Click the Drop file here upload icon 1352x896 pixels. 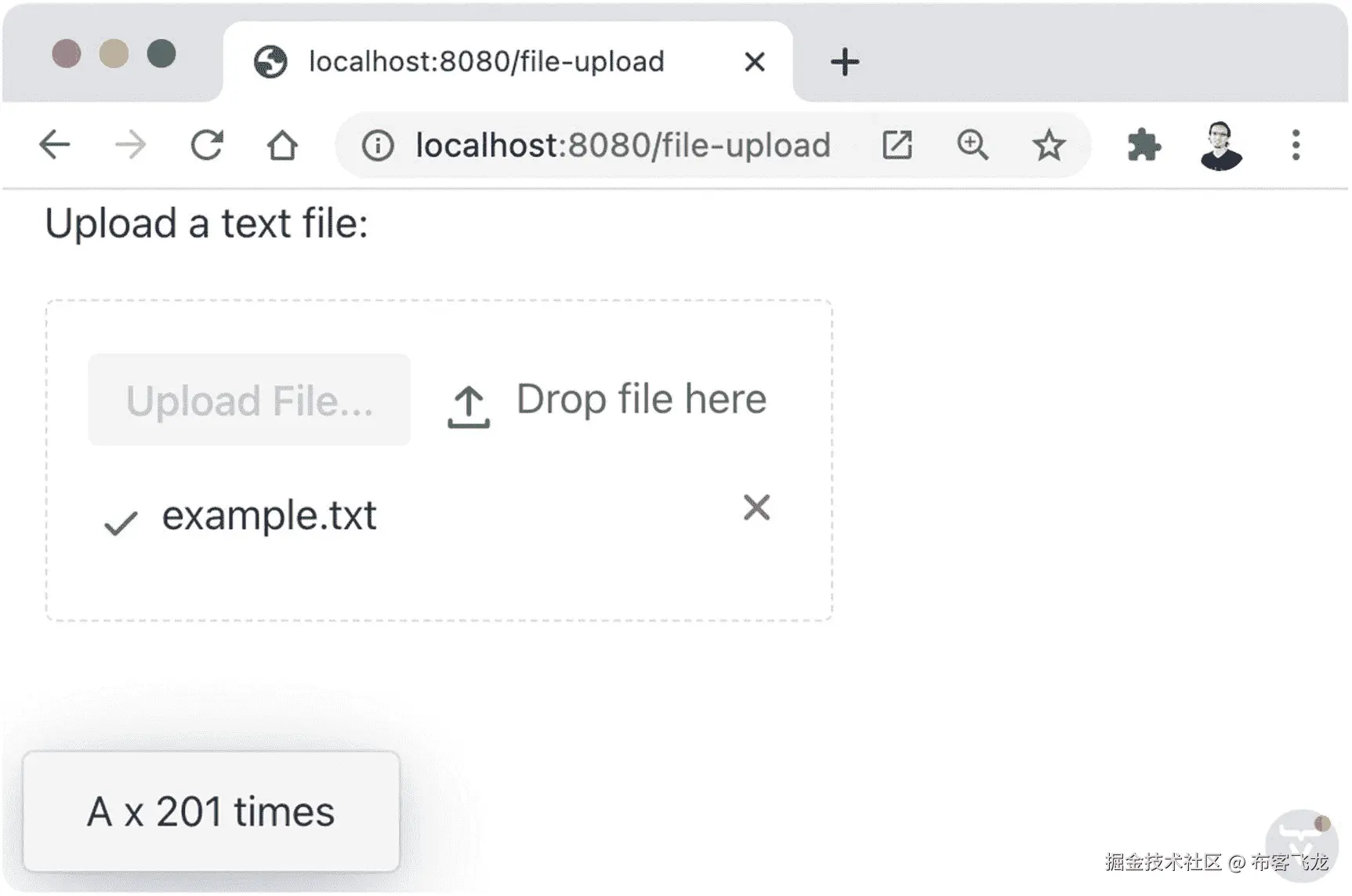tap(469, 407)
